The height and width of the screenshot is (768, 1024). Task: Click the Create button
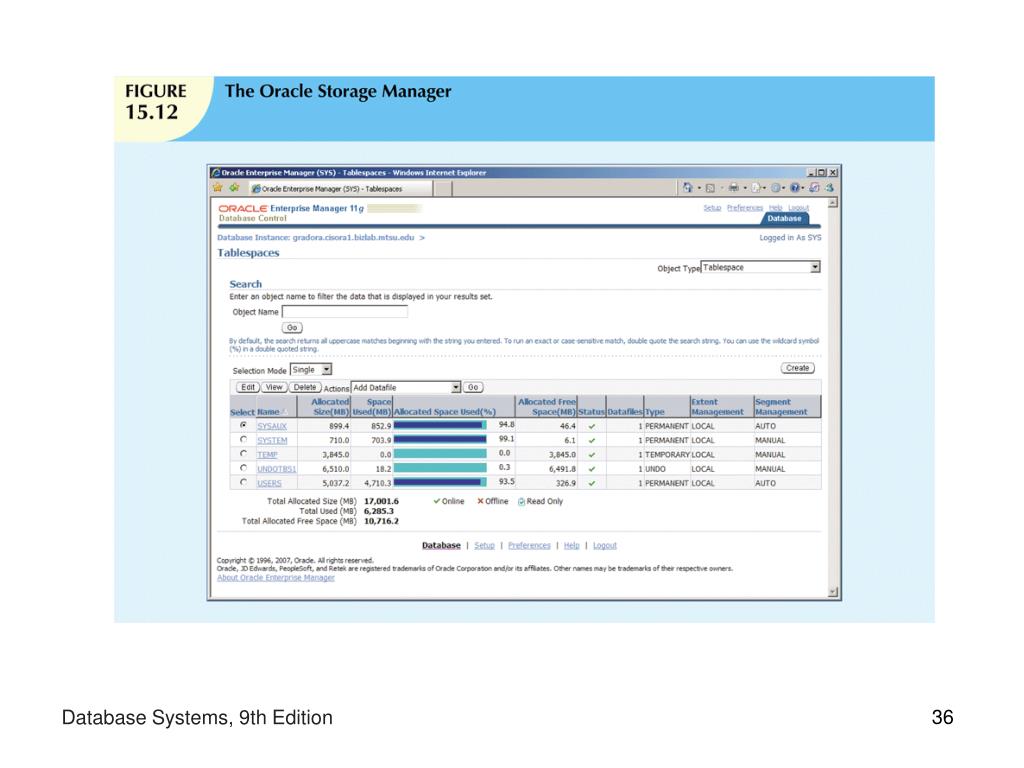pyautogui.click(x=797, y=368)
